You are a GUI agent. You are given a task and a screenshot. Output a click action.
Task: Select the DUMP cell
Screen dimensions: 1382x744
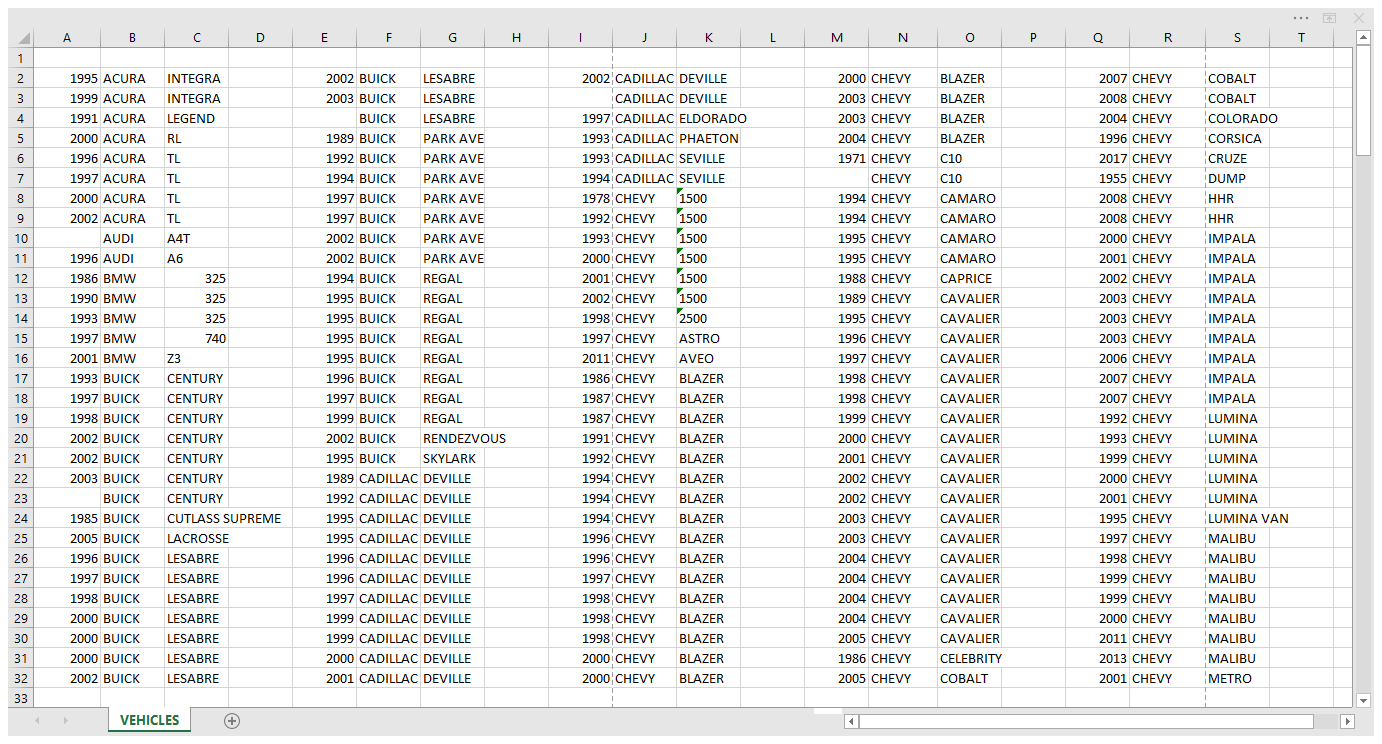[1238, 178]
